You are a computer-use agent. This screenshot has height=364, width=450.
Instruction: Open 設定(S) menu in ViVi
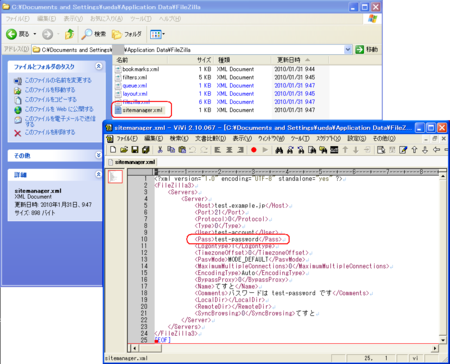tap(357, 138)
